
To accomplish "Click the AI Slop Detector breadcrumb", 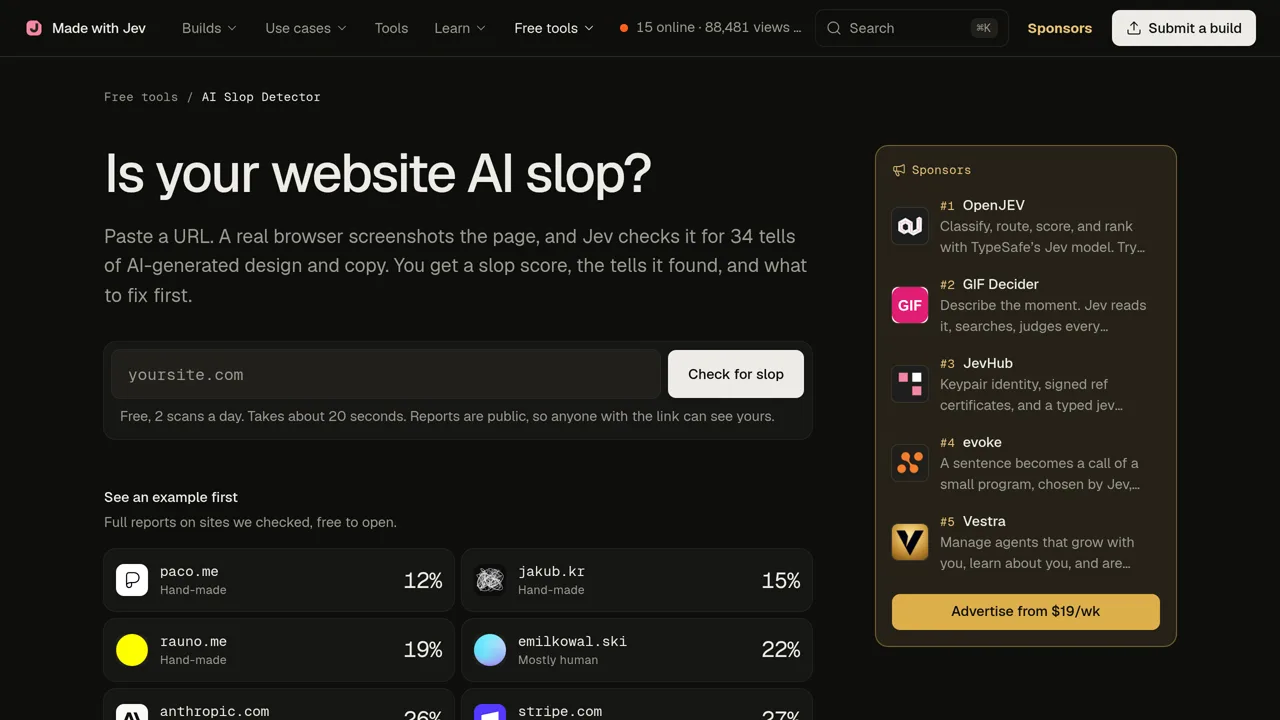I will tap(261, 97).
